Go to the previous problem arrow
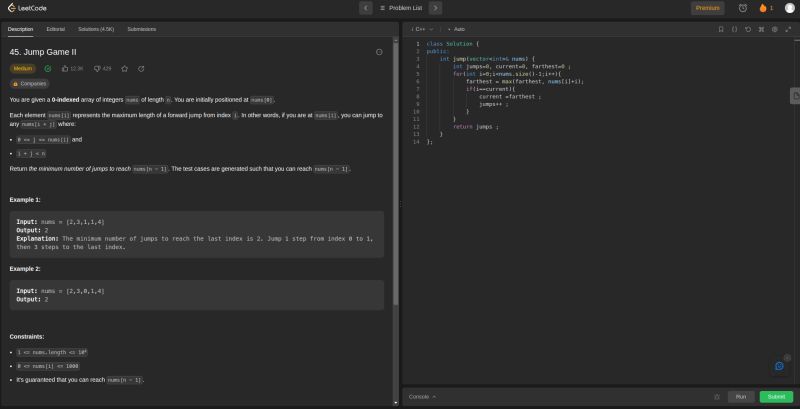The height and width of the screenshot is (409, 800). (366, 8)
